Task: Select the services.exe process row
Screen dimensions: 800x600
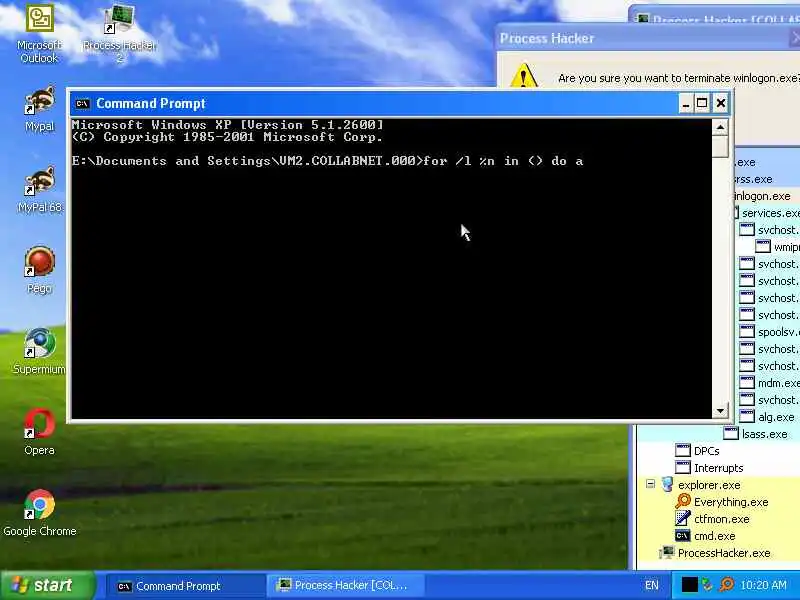Action: [768, 213]
